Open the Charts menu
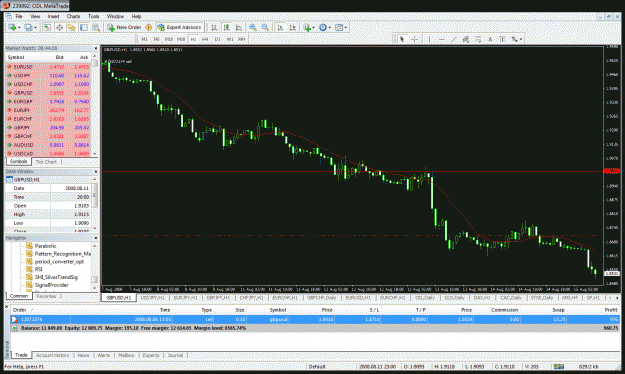Viewport: 625px width, 374px height. tap(73, 16)
